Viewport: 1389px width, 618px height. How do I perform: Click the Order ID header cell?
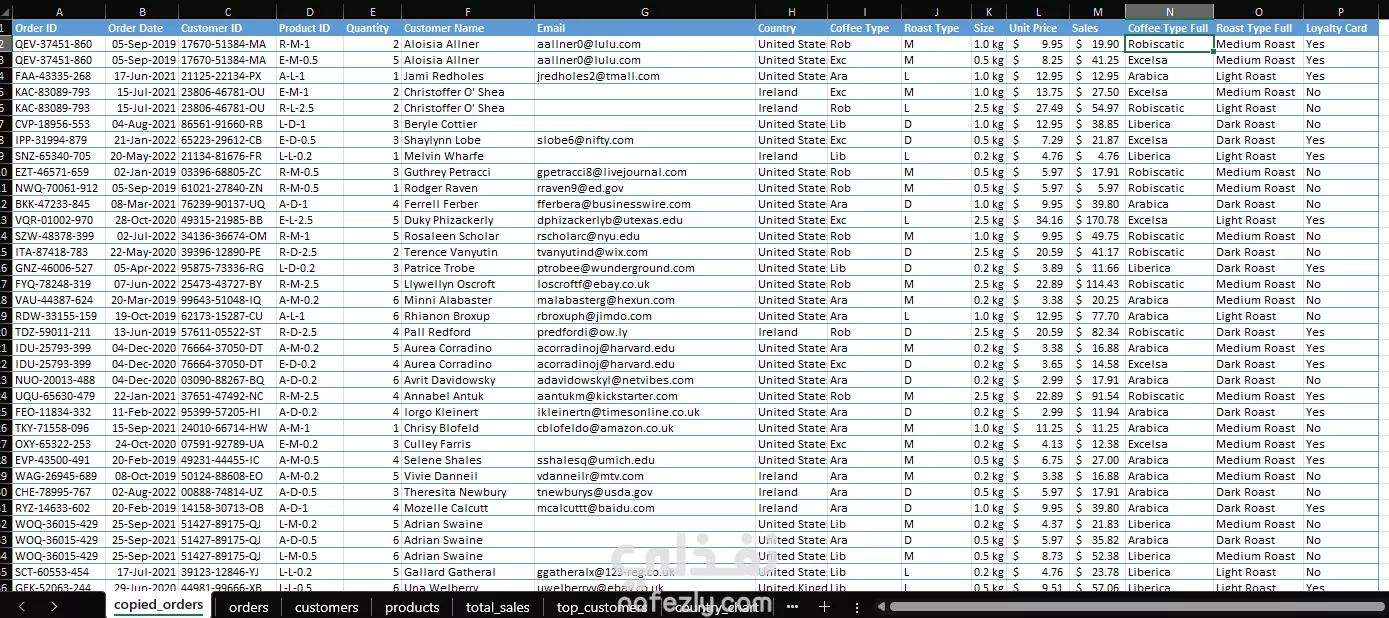pos(59,28)
